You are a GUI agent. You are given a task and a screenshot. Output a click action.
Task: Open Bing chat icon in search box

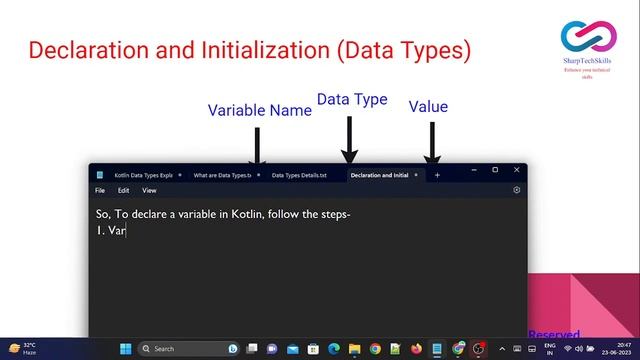[233, 349]
